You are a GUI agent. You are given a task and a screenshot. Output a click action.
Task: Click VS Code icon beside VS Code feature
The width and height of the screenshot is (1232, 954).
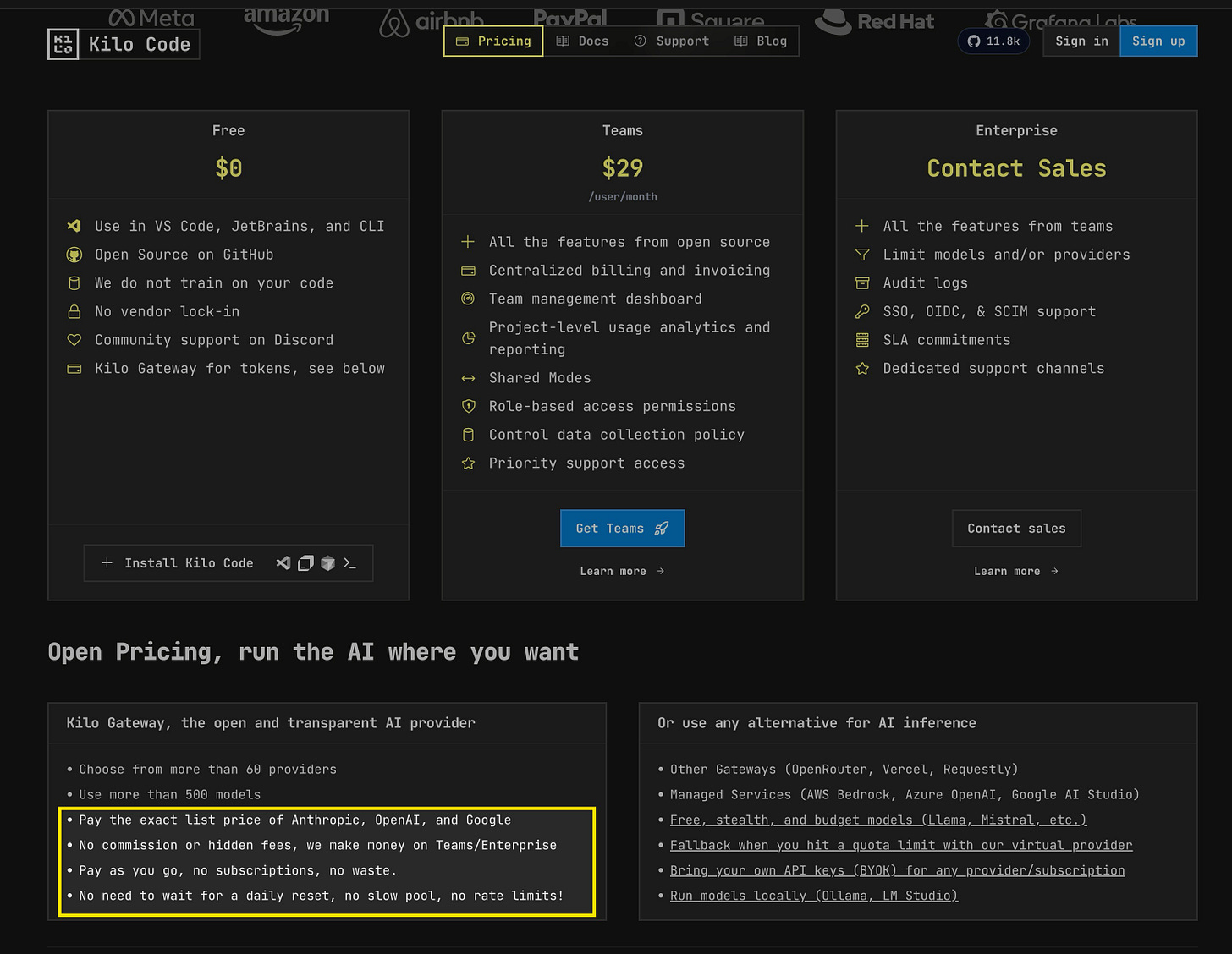tap(74, 226)
